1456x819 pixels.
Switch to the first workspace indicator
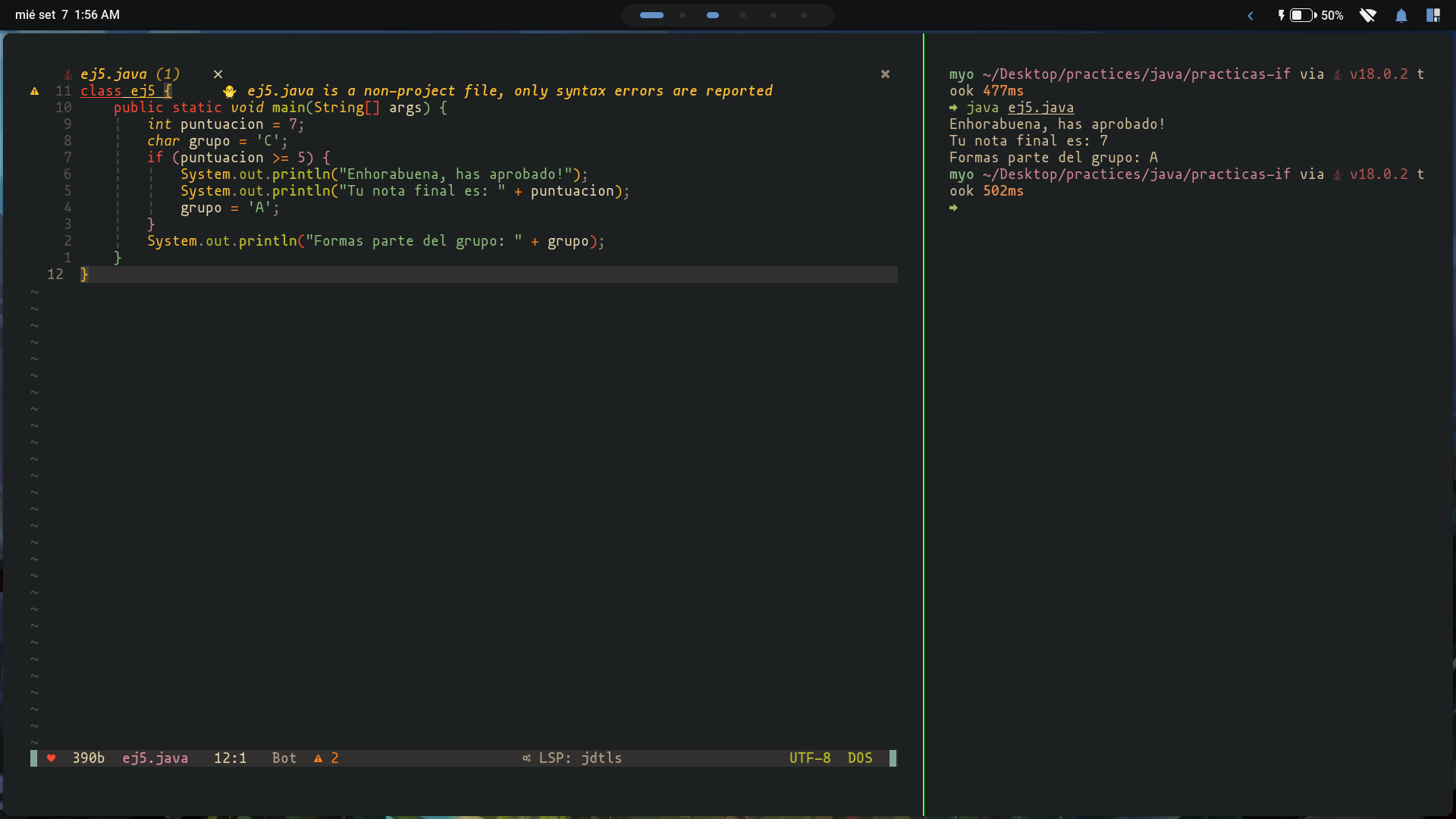tap(651, 15)
